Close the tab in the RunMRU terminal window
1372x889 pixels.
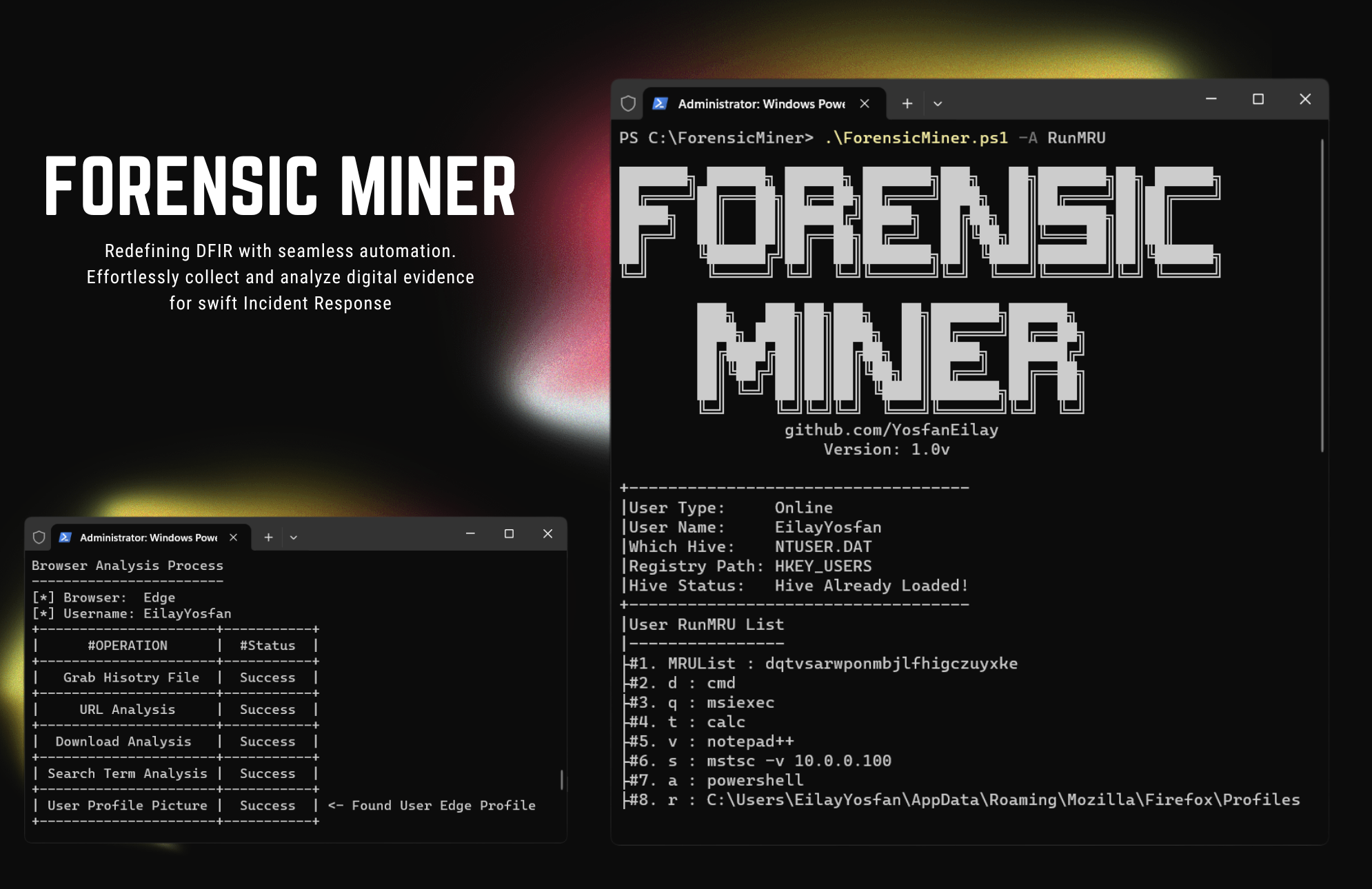tap(865, 103)
